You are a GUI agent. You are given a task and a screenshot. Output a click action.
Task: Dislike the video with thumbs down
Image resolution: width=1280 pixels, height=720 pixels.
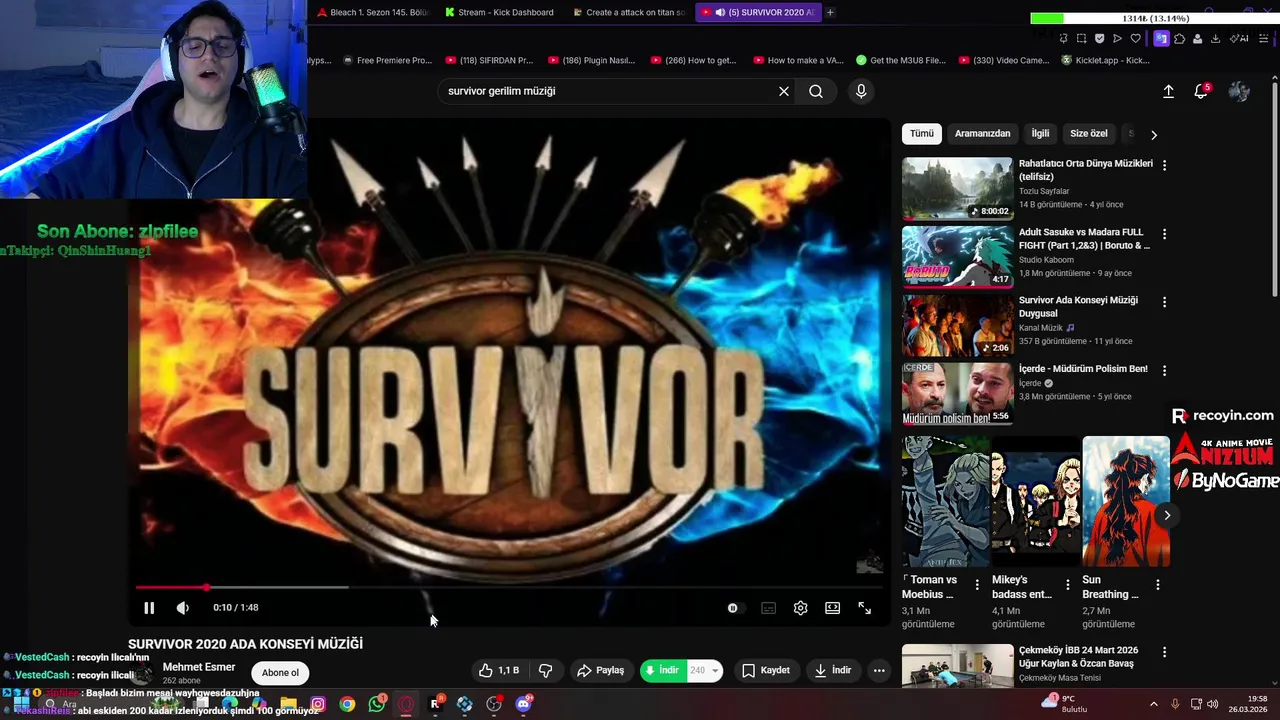pyautogui.click(x=546, y=670)
